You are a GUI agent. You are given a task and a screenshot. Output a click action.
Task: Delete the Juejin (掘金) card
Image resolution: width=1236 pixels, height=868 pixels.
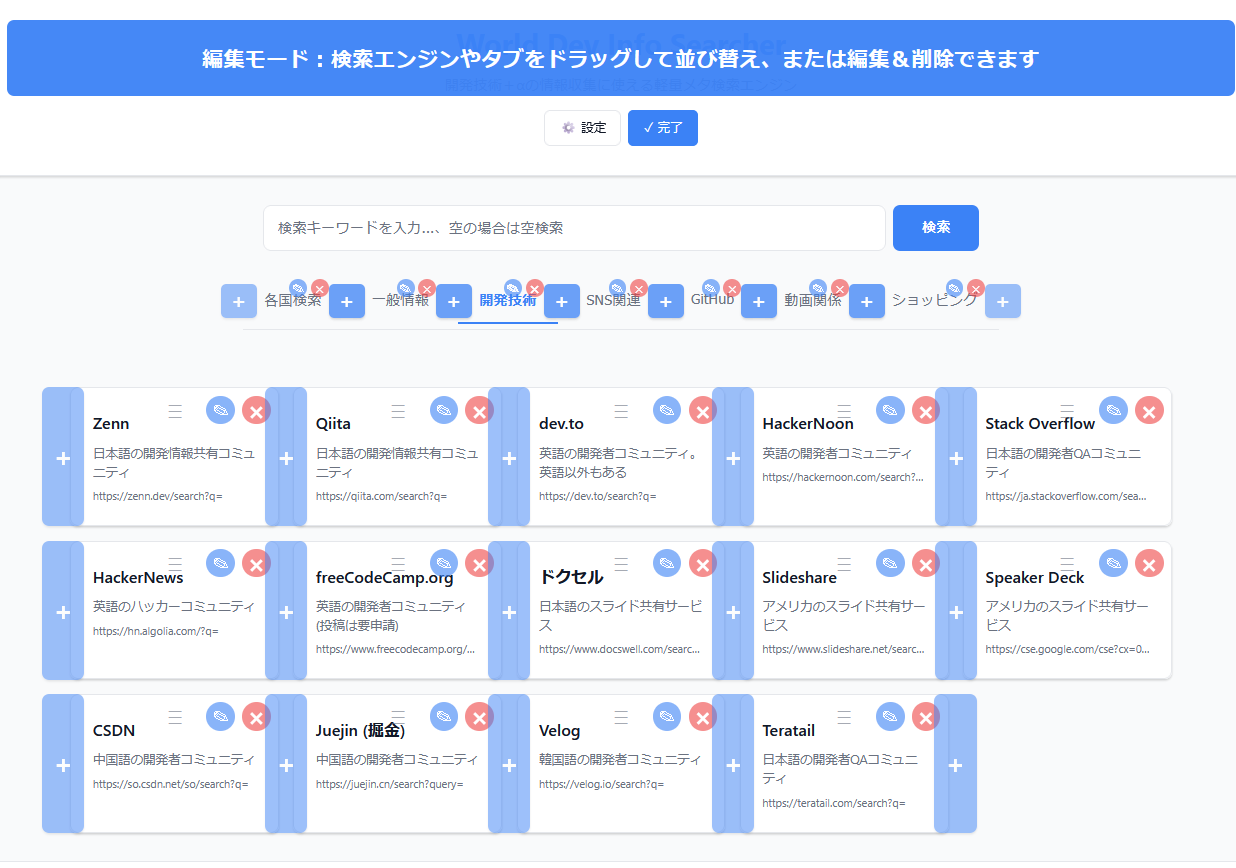480,716
